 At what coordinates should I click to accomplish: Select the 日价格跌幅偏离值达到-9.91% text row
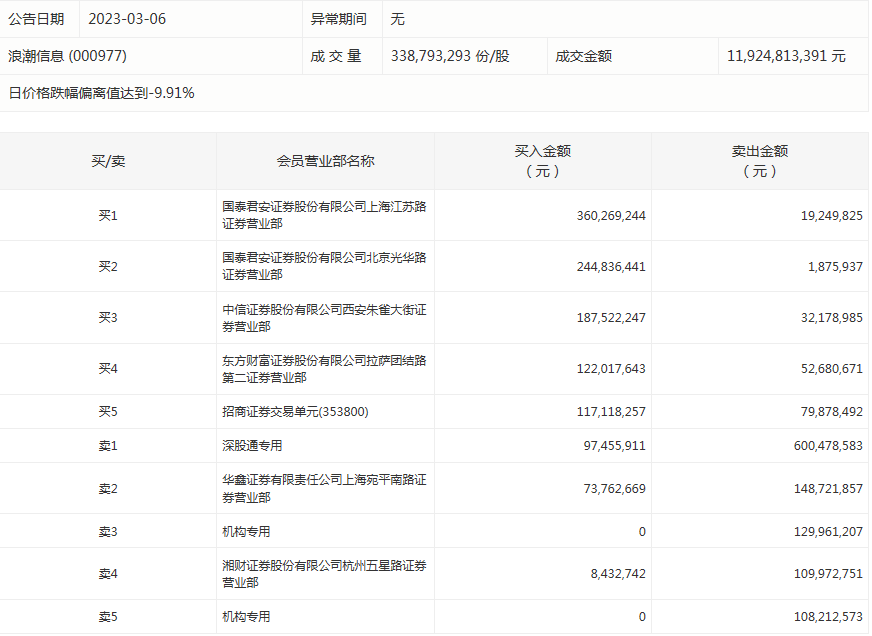(x=102, y=93)
